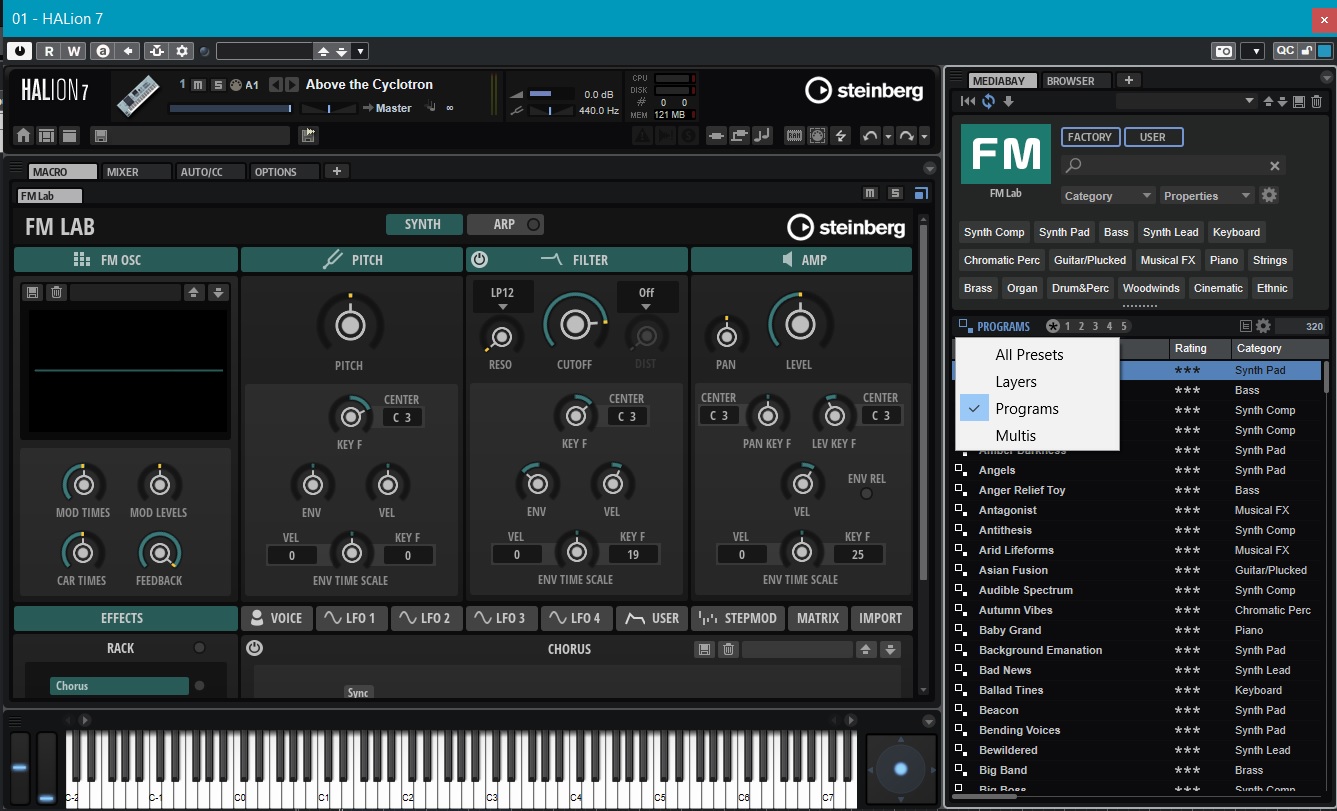Enable the FACTORY content filter
The image size is (1337, 811).
(1090, 137)
